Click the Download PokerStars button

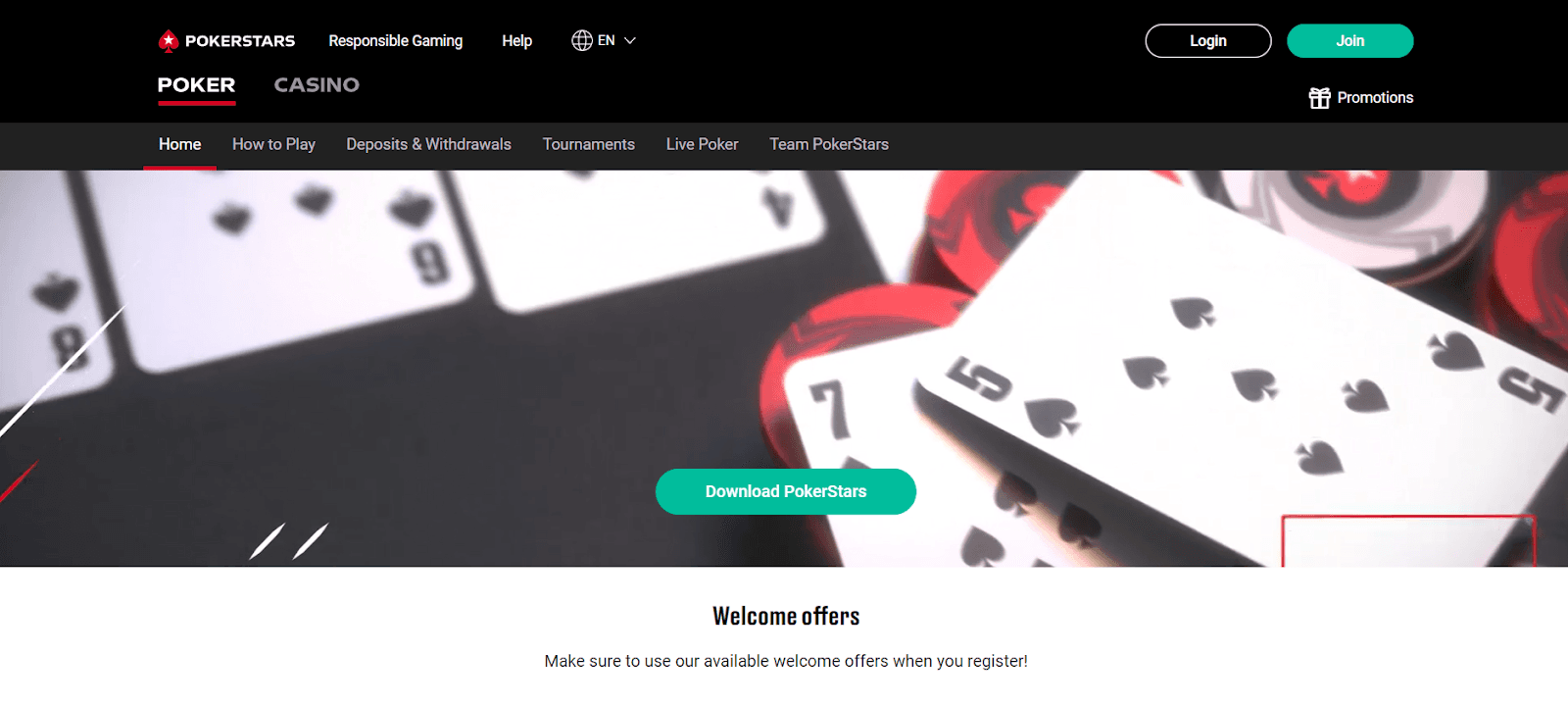point(786,491)
